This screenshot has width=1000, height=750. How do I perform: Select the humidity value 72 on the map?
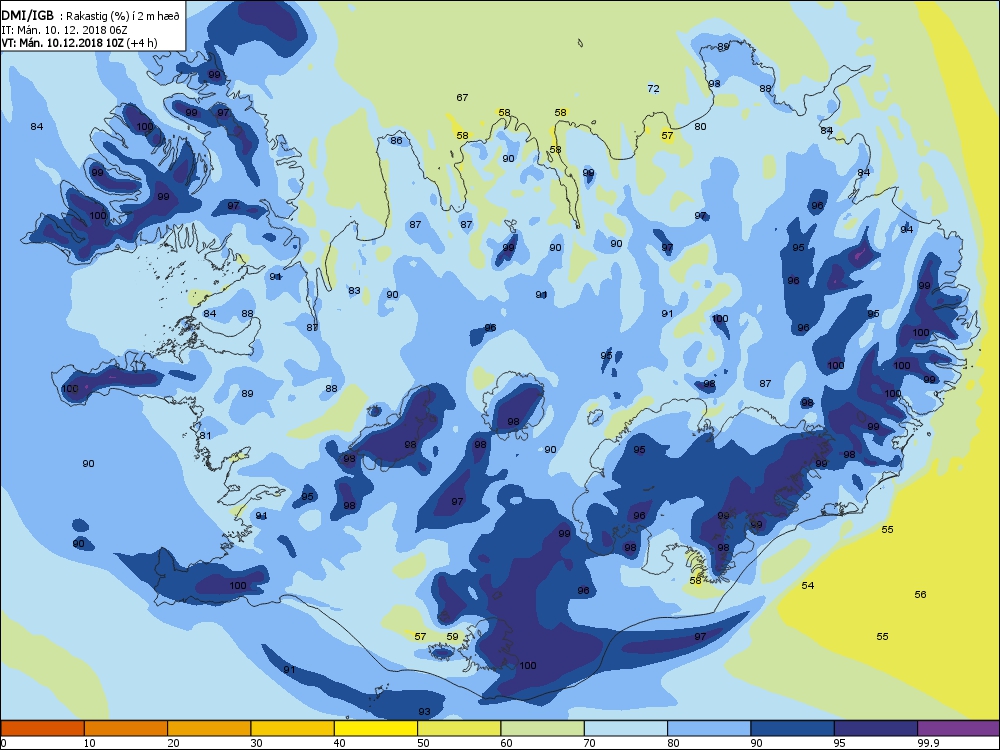coord(654,89)
